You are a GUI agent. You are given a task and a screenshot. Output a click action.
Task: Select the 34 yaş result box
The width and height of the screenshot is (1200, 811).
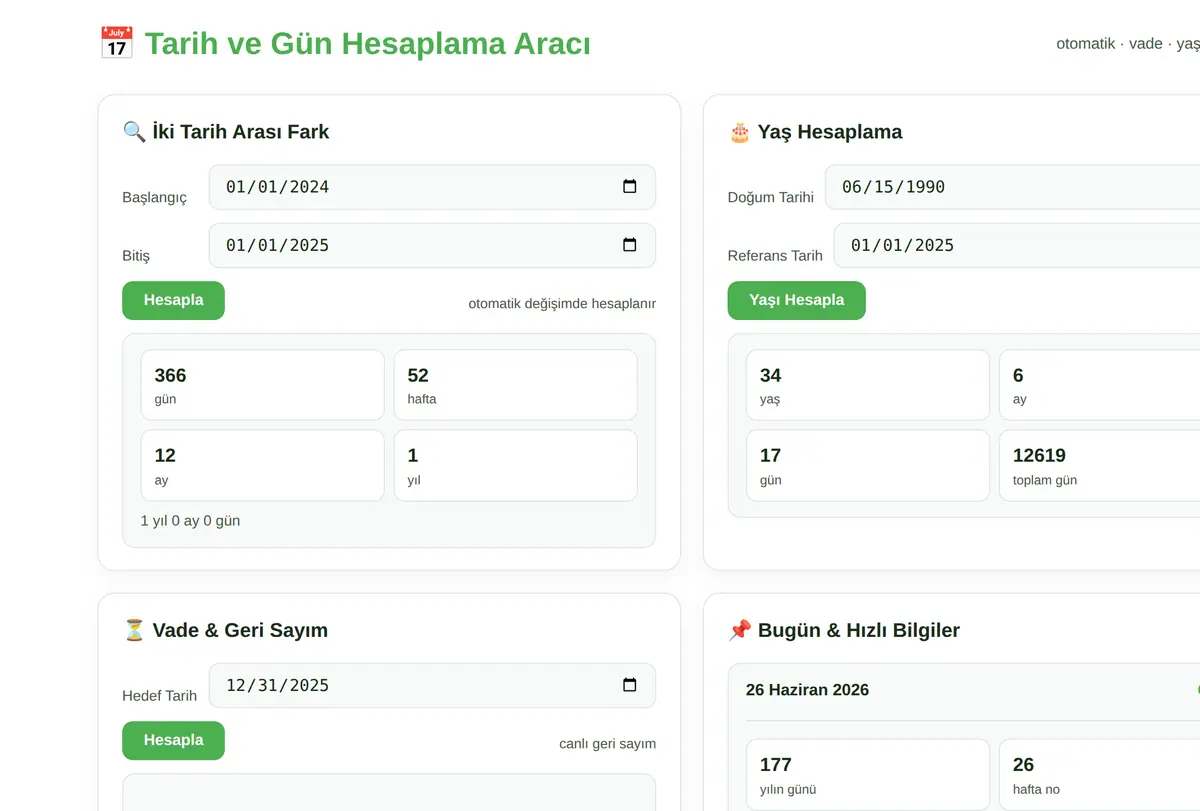867,385
